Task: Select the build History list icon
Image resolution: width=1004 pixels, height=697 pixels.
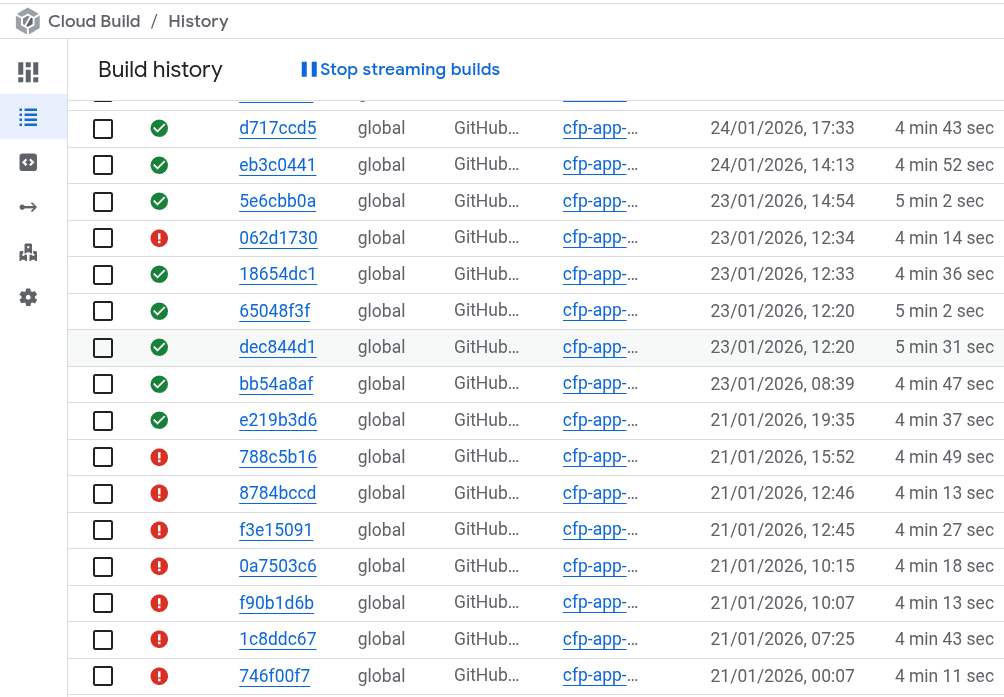Action: tap(28, 118)
